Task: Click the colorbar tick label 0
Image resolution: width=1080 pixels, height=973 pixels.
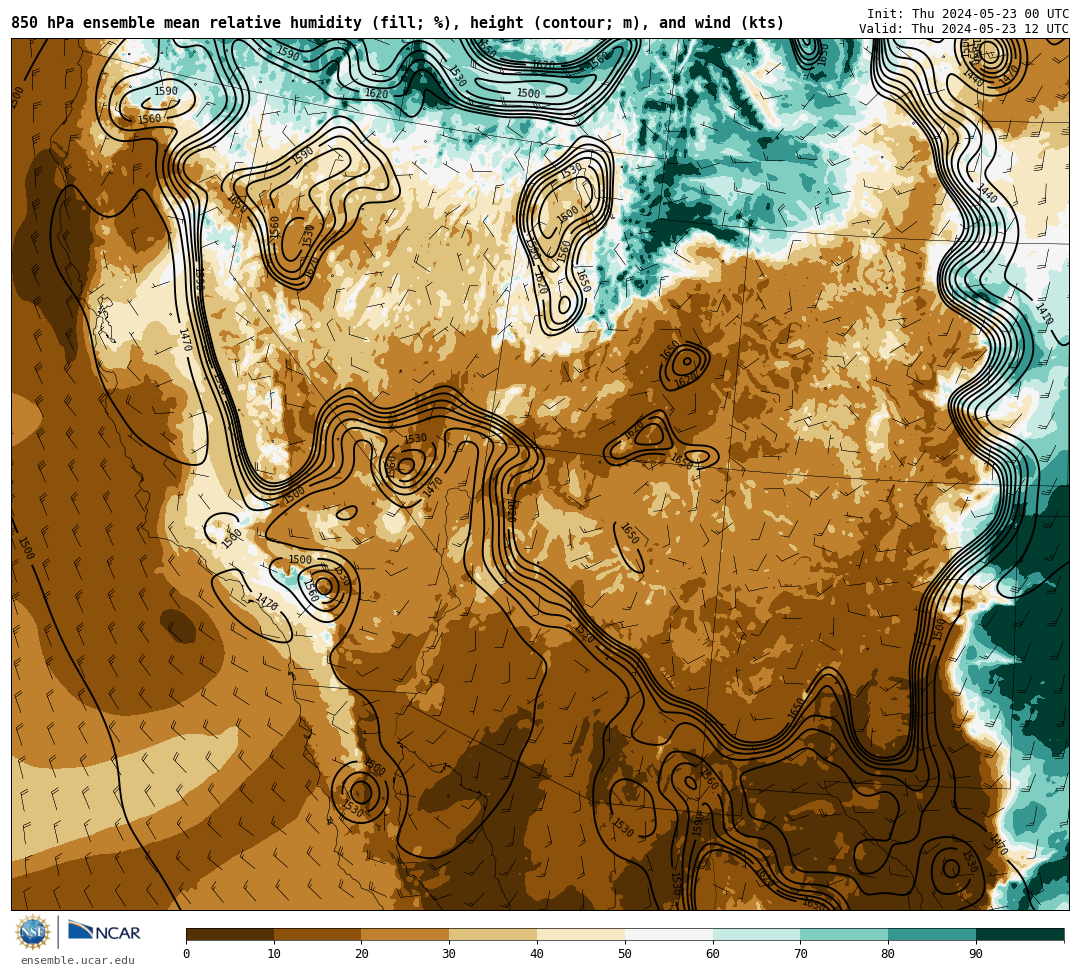Action: click(187, 954)
